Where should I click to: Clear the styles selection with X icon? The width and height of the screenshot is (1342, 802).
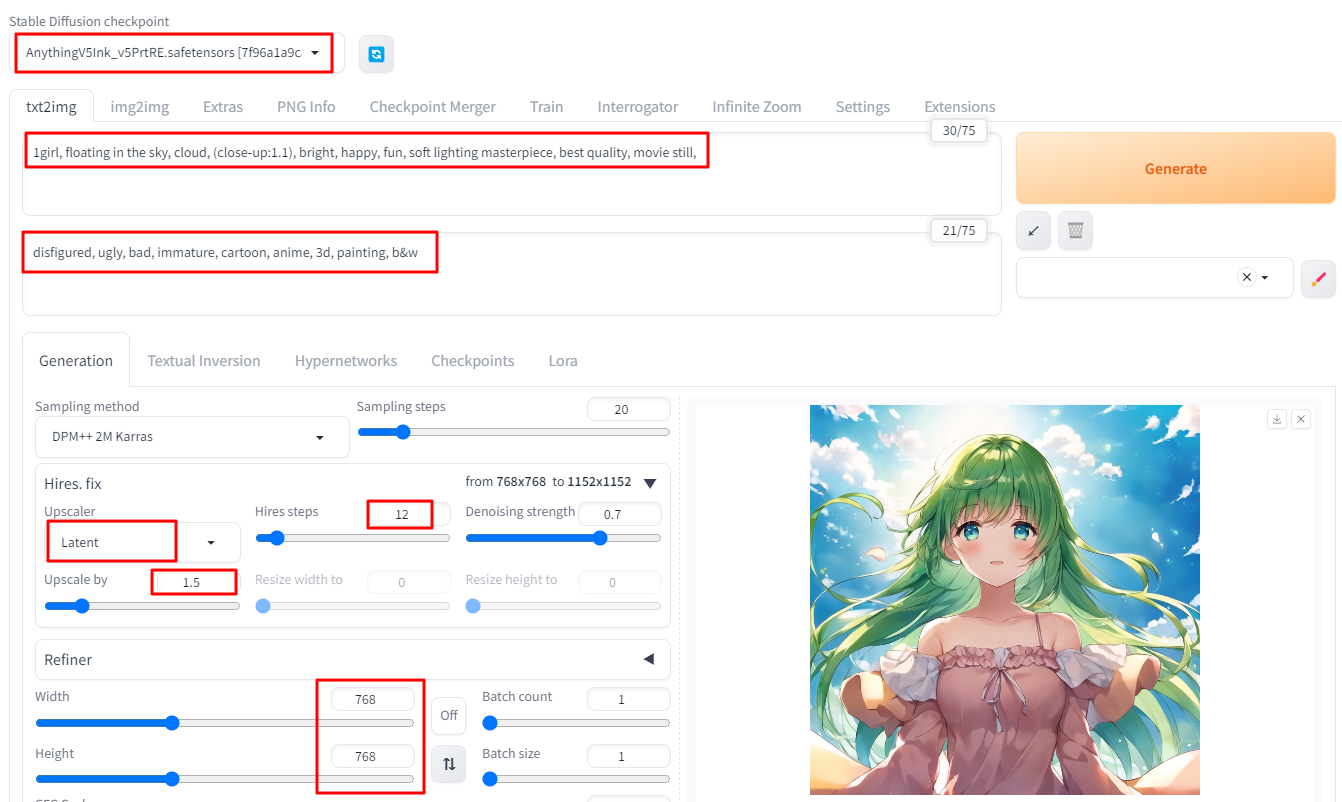[1246, 278]
